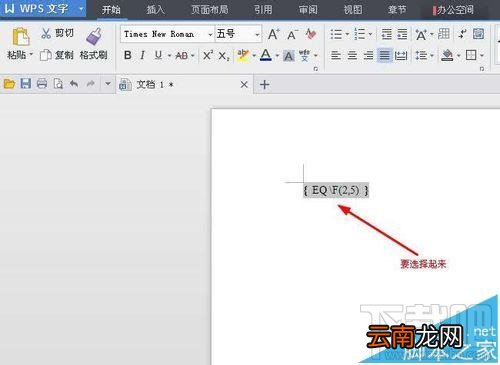The image size is (500, 365).
Task: Align text to the right
Action: pyautogui.click(x=368, y=55)
